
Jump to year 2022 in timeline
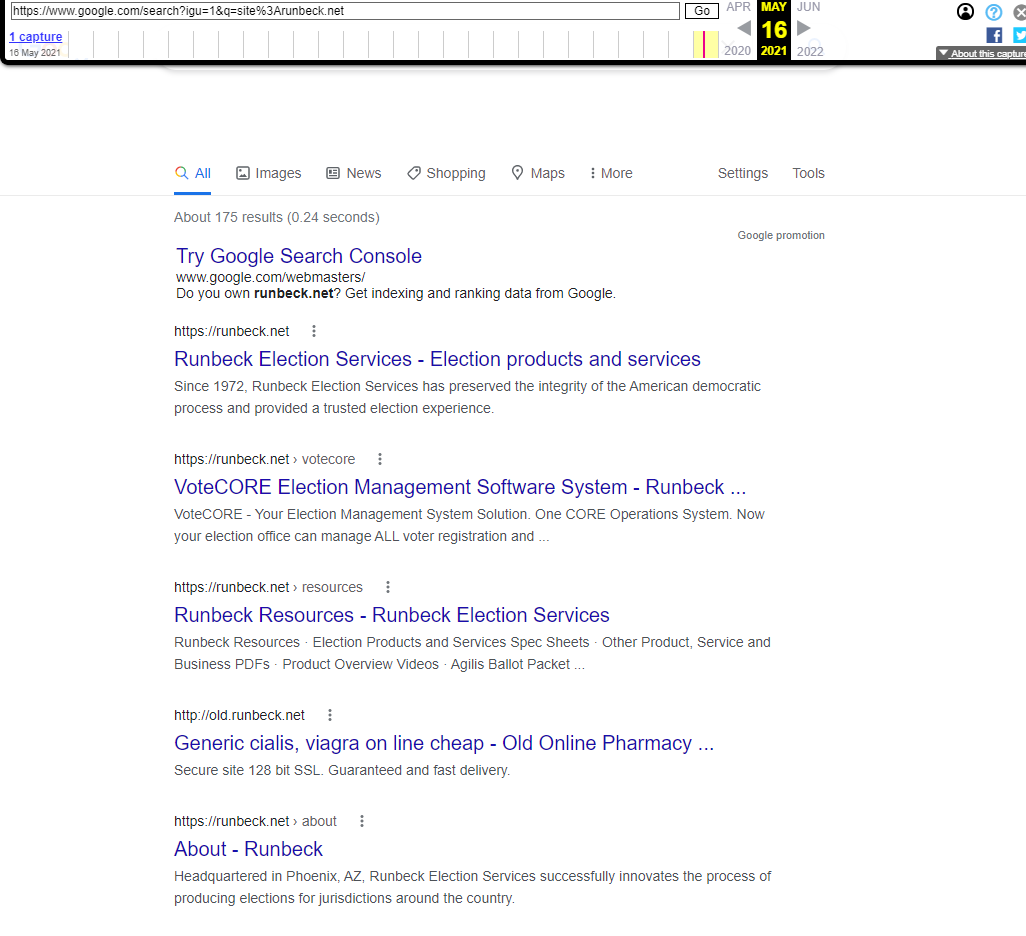pyautogui.click(x=809, y=50)
